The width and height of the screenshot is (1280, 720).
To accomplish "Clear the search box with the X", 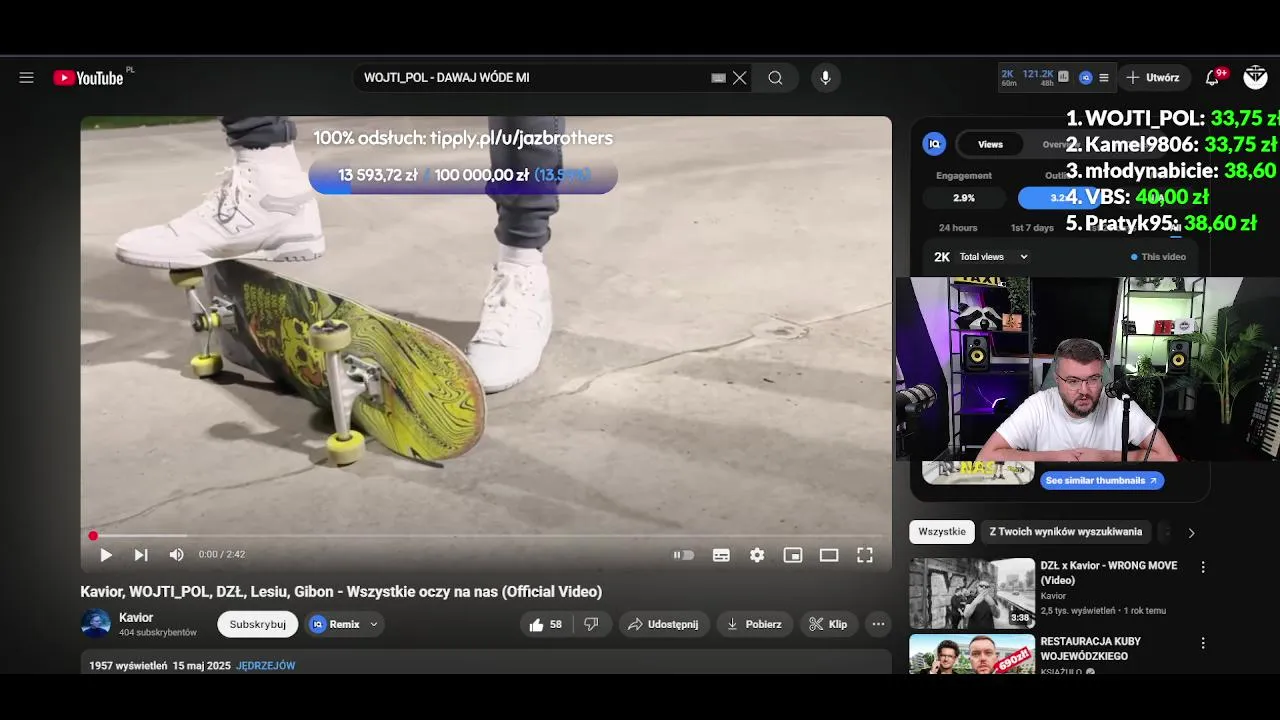I will pyautogui.click(x=740, y=78).
